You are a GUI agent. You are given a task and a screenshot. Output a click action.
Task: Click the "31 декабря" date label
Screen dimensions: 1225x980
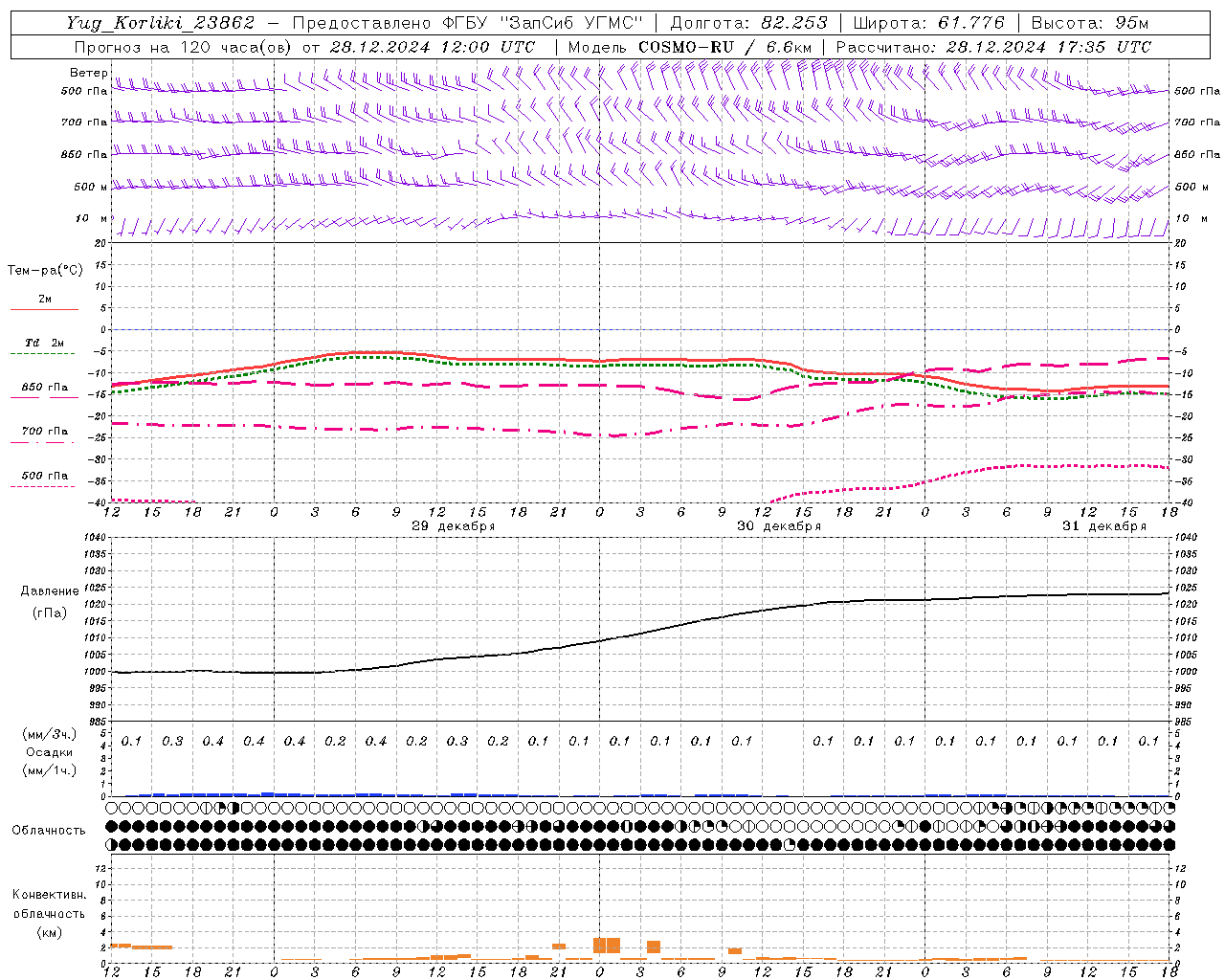coord(1103,526)
